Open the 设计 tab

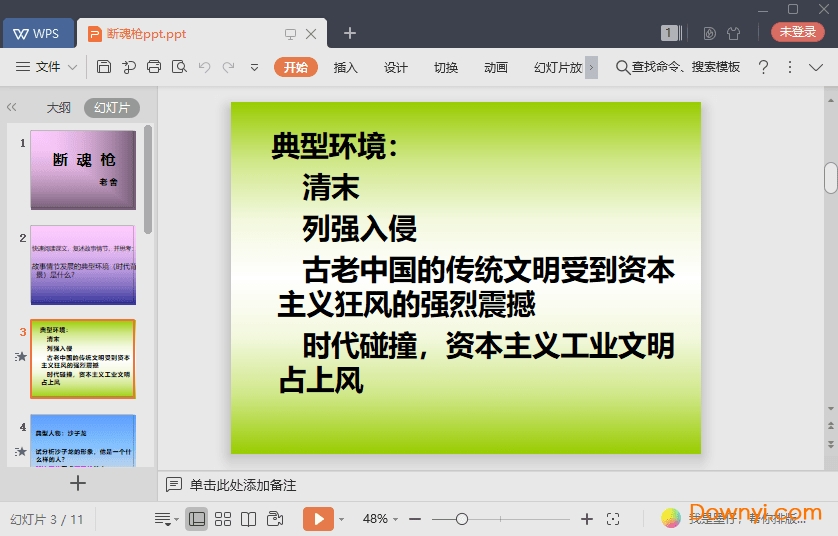pyautogui.click(x=395, y=67)
